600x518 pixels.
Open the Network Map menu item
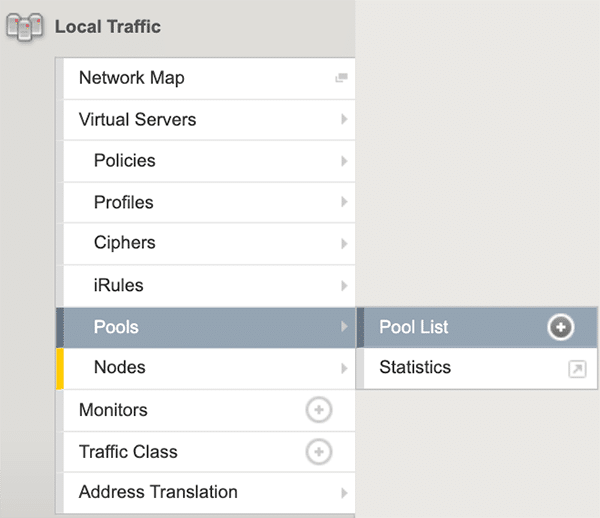pyautogui.click(x=131, y=78)
